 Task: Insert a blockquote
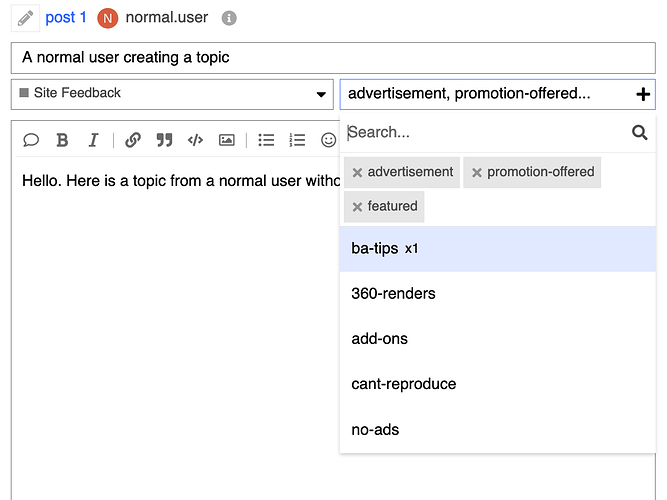point(164,140)
